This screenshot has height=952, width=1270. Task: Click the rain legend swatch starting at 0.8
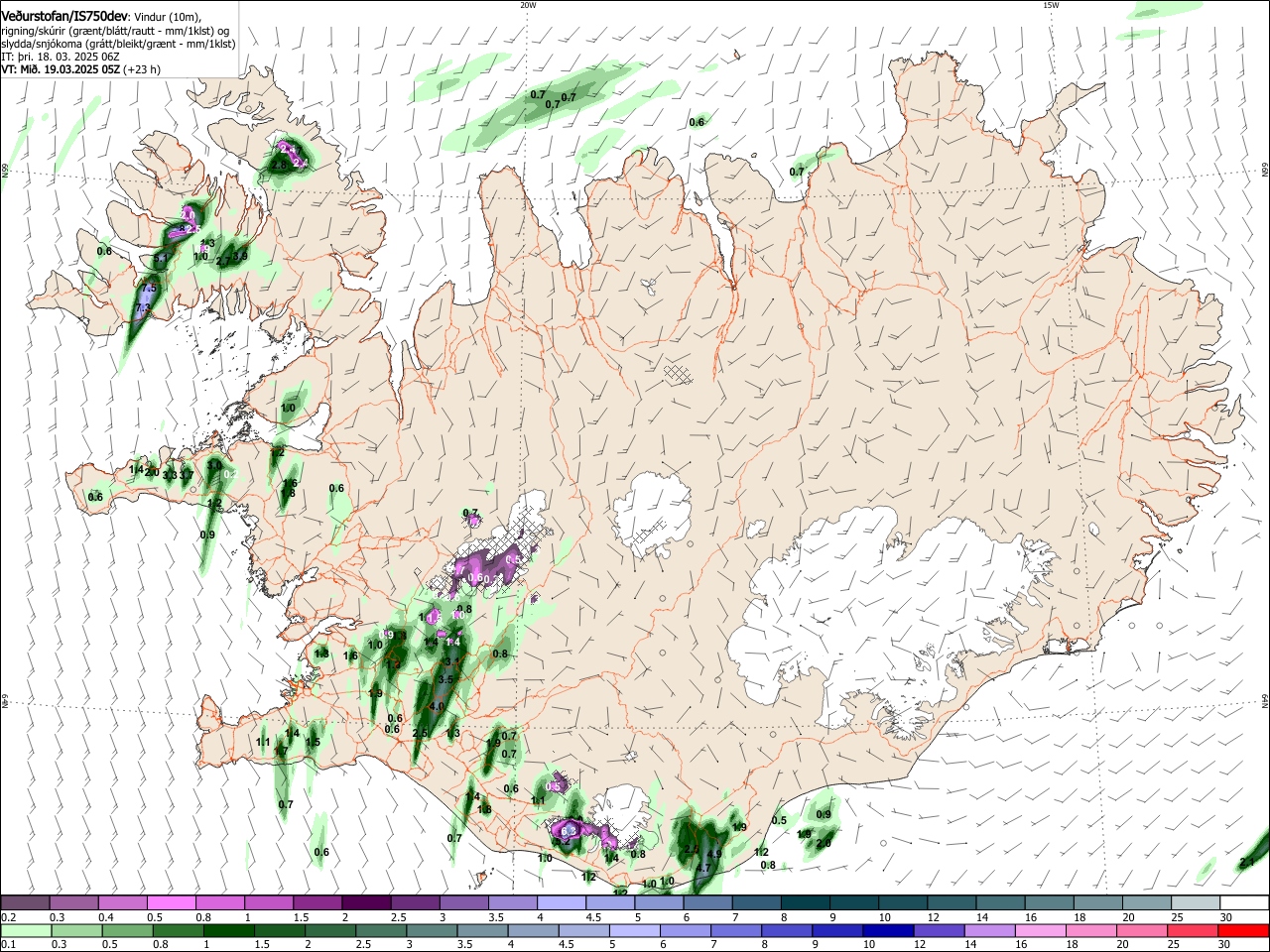(x=178, y=930)
